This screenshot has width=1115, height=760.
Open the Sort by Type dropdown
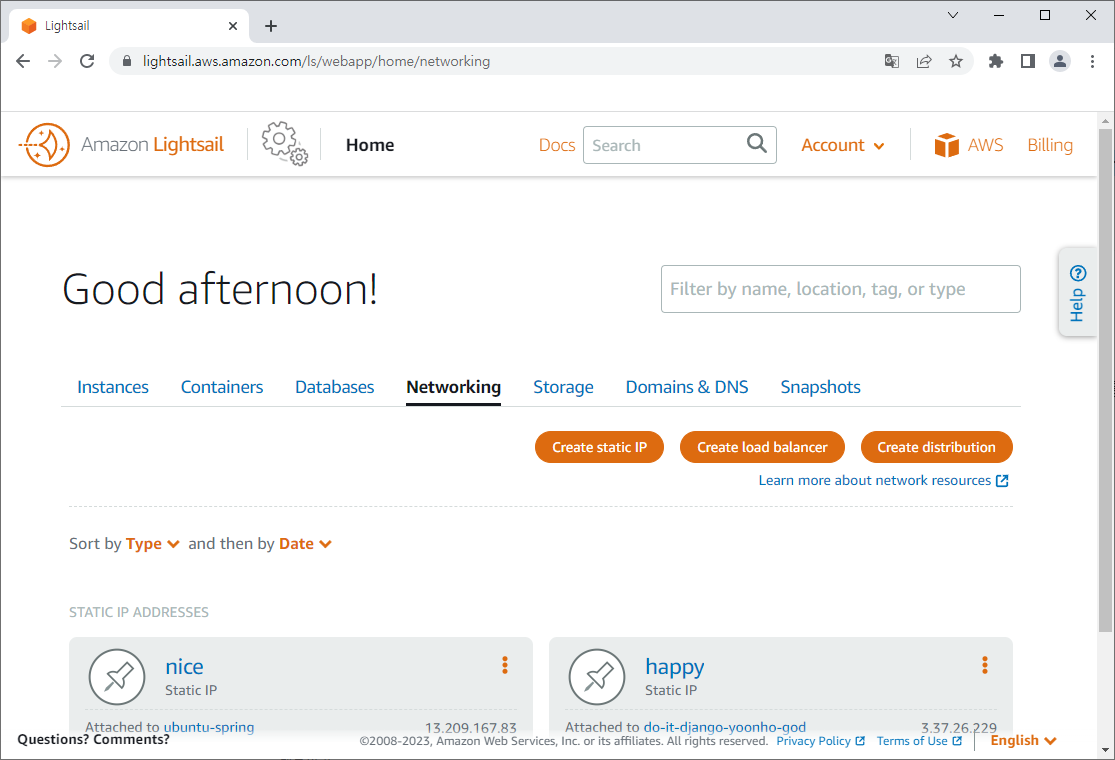pos(152,544)
